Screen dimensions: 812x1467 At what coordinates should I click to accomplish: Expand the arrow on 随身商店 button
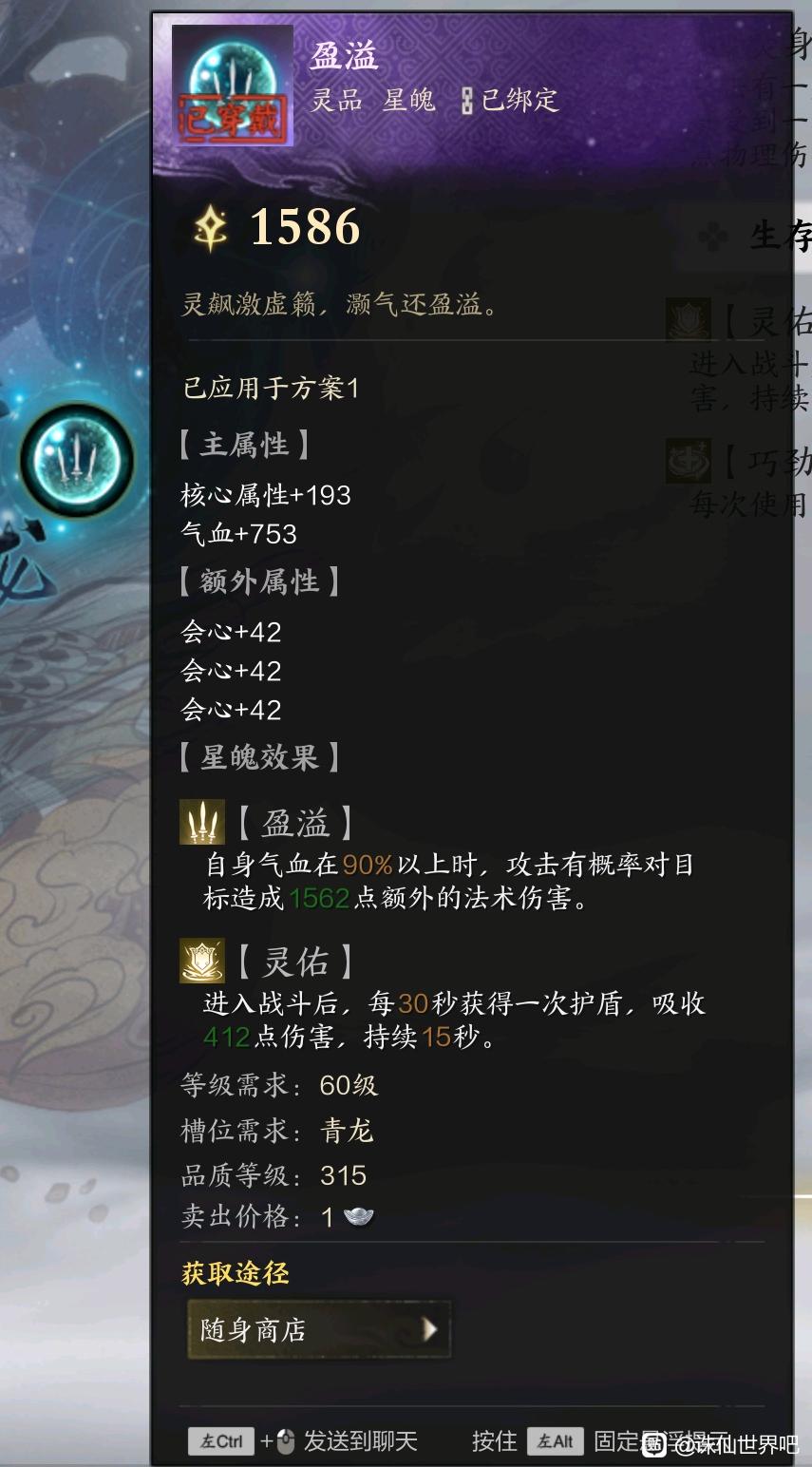tap(429, 1329)
